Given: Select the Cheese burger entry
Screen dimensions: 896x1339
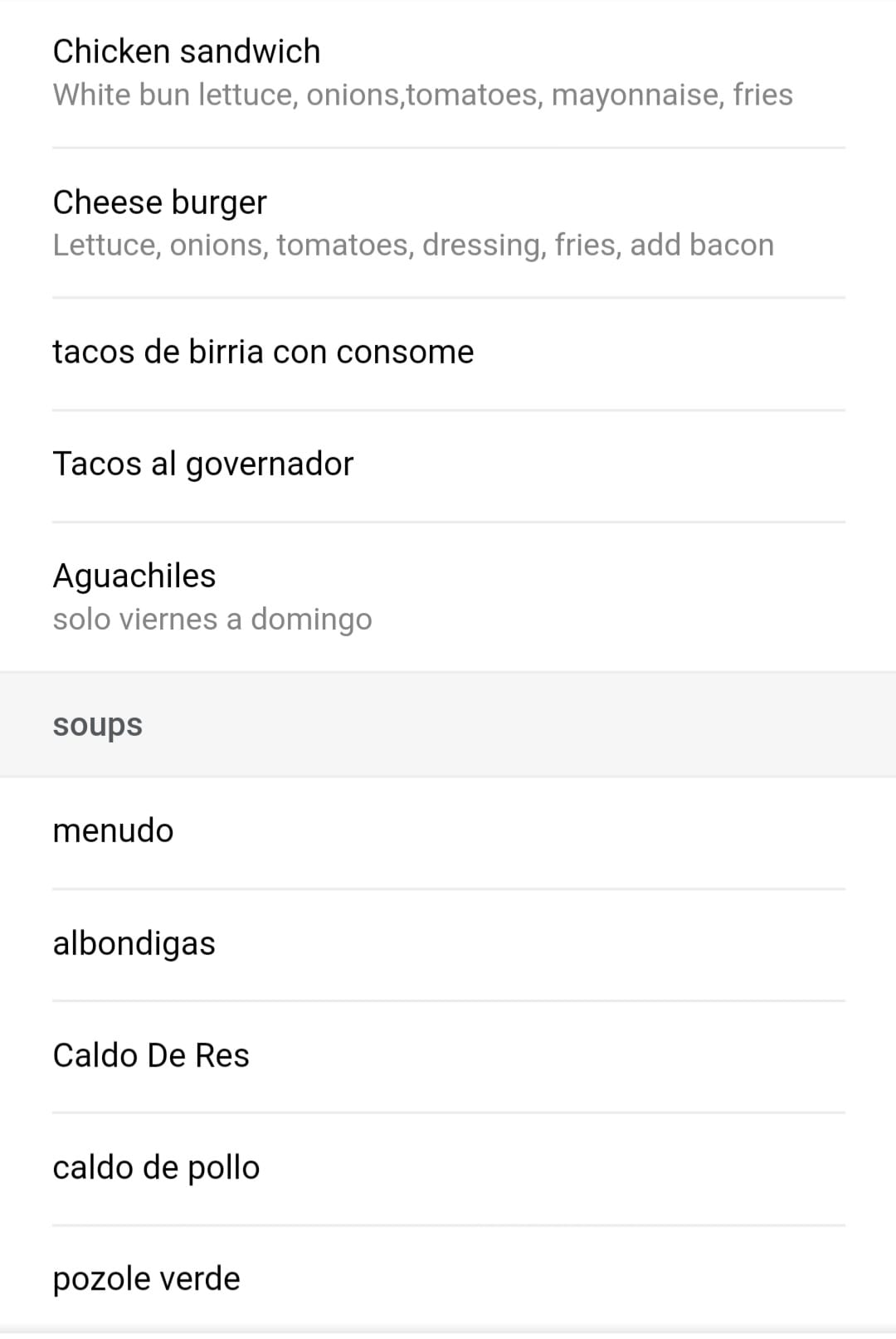Looking at the screenshot, I should 160,202.
